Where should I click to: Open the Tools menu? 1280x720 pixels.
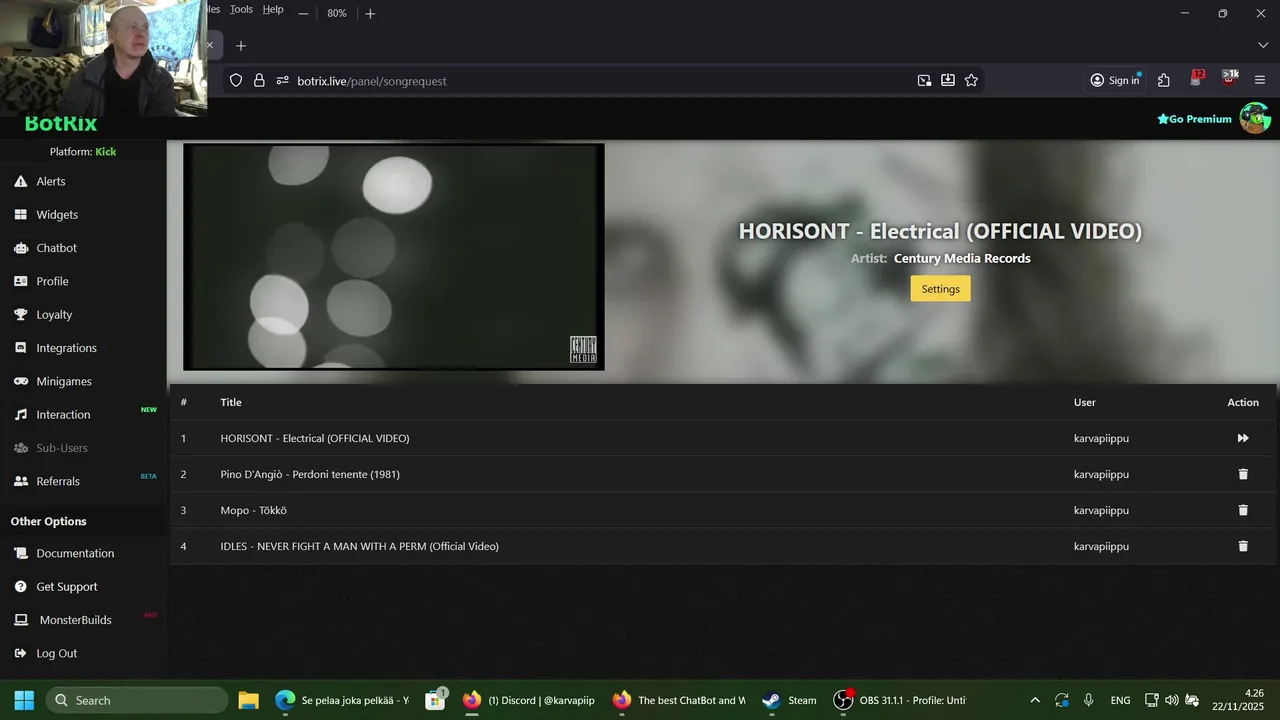coord(241,9)
